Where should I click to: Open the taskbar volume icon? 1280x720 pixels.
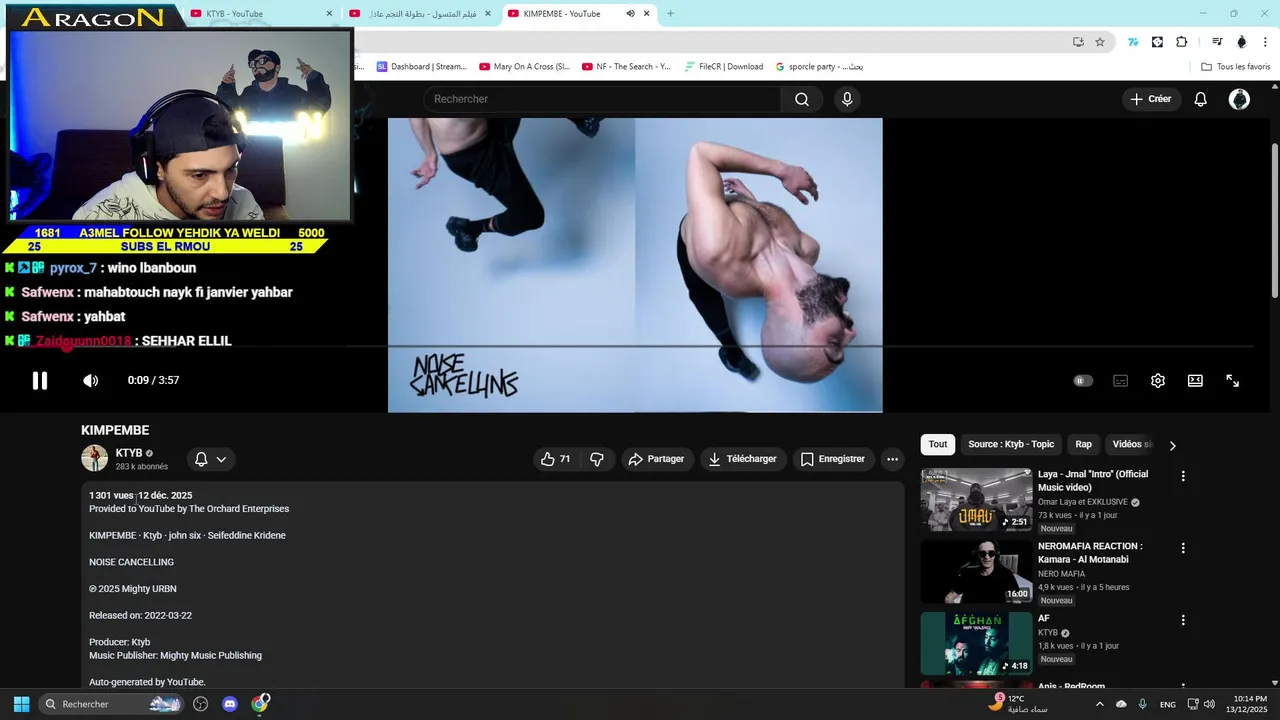pos(1209,704)
